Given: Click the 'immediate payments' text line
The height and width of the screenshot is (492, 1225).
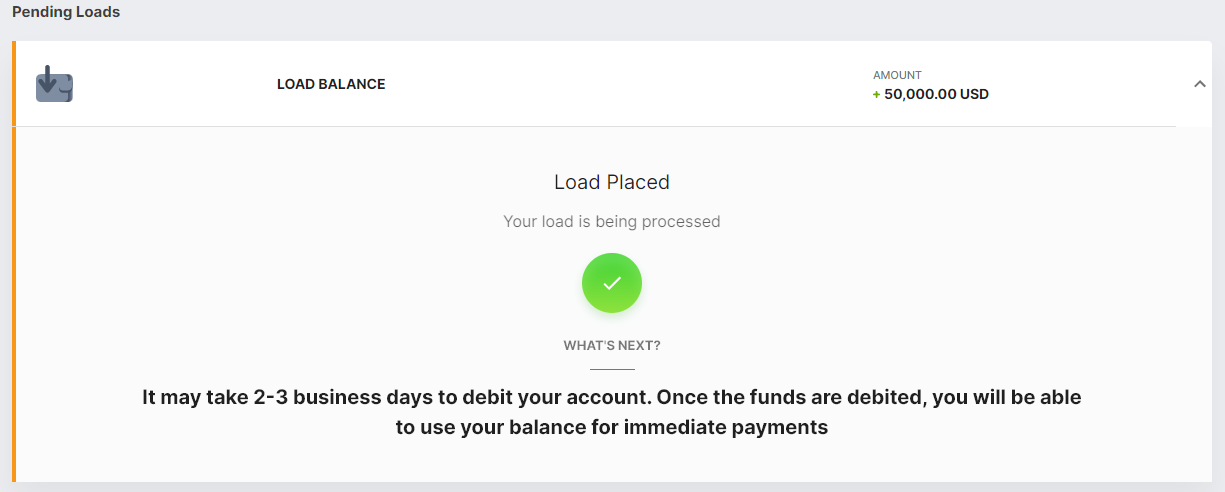Looking at the screenshot, I should point(612,427).
